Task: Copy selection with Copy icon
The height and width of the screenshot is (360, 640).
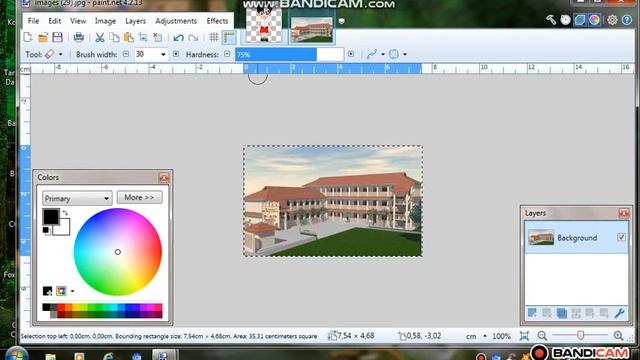Action: 114,38
